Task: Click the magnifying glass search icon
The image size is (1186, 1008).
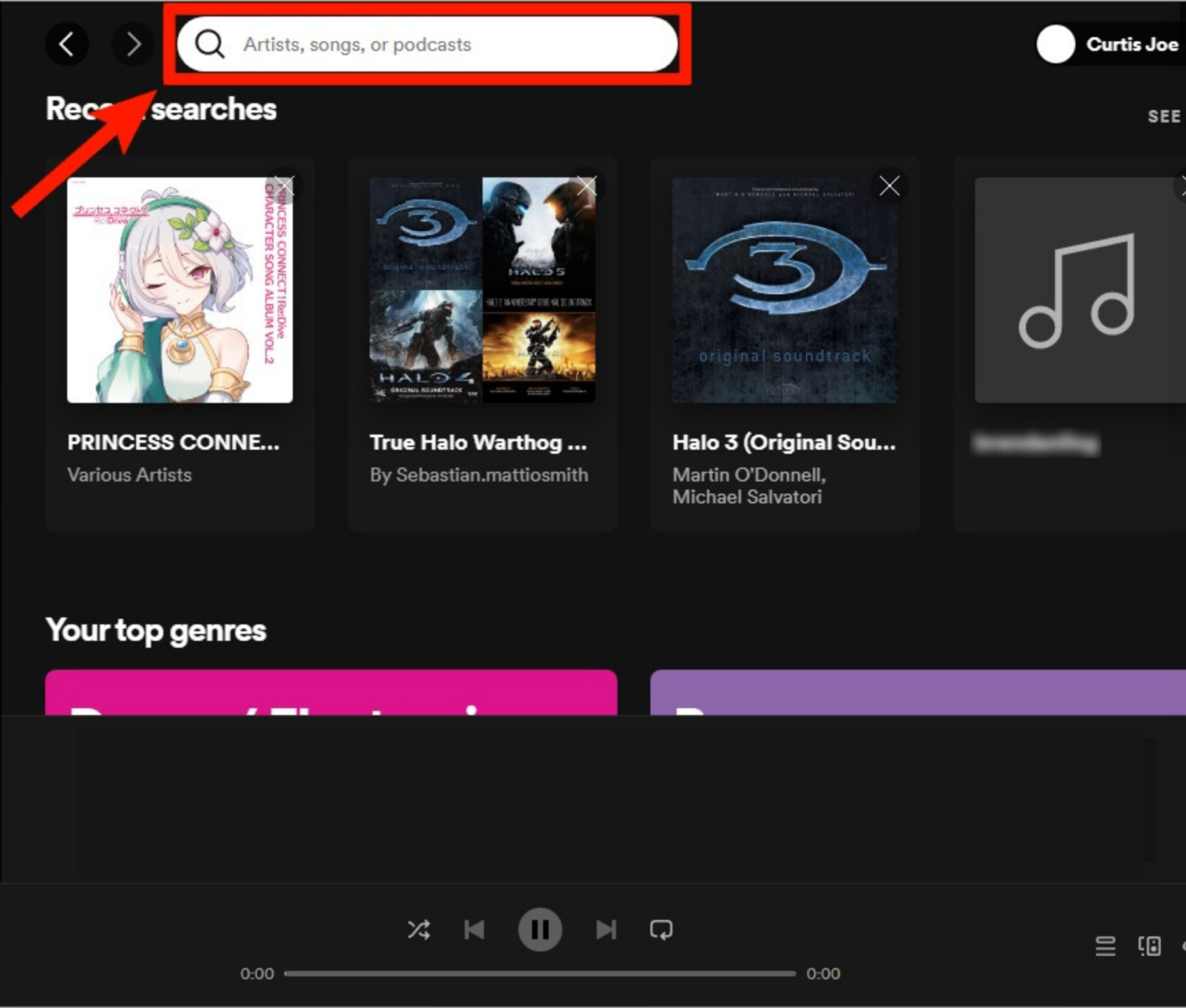Action: [209, 44]
